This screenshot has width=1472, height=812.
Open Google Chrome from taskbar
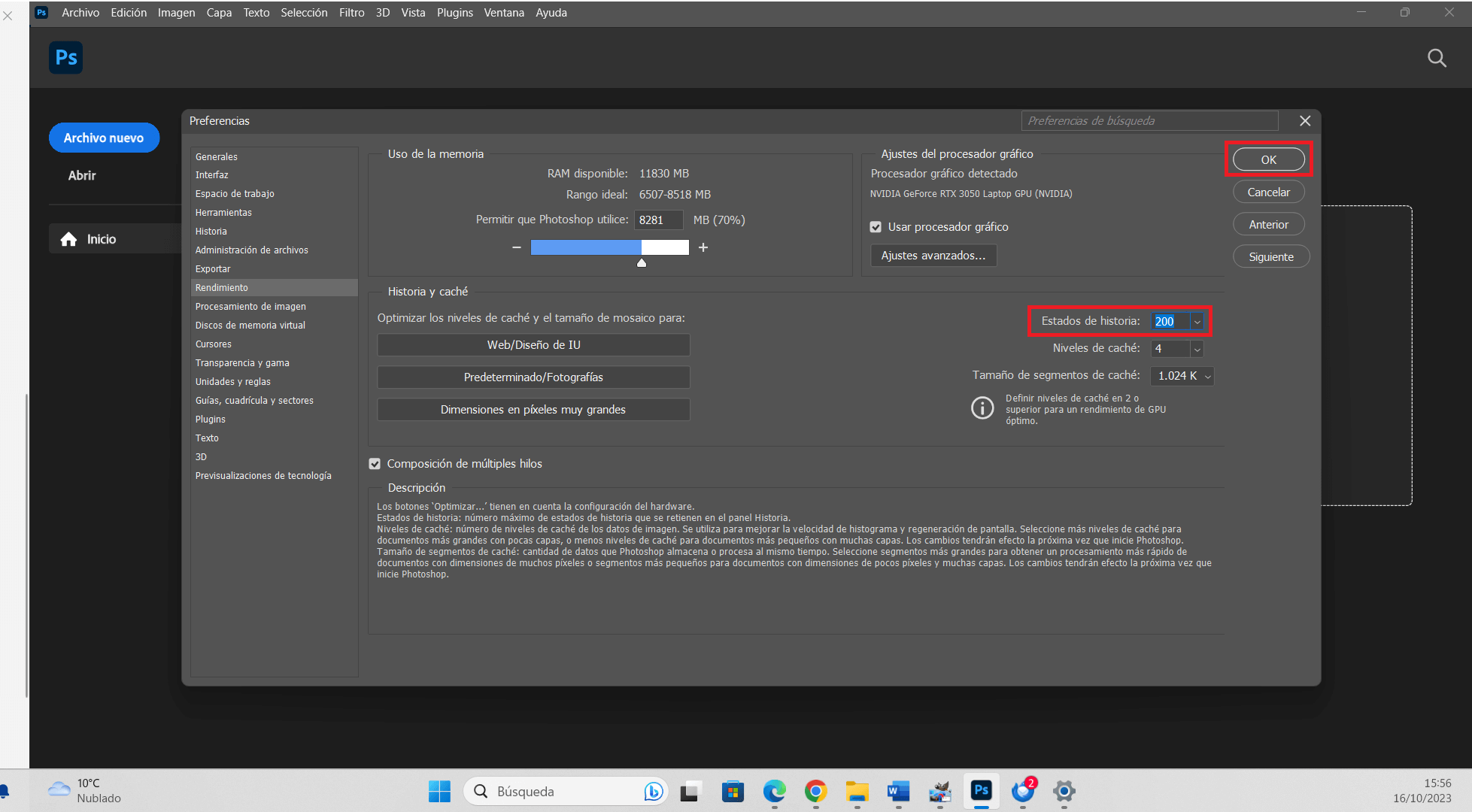click(815, 791)
